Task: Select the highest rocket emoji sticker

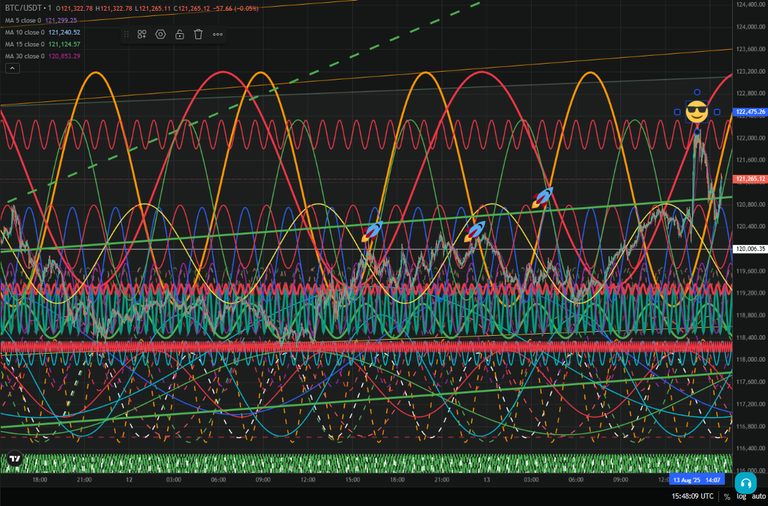Action: (543, 197)
